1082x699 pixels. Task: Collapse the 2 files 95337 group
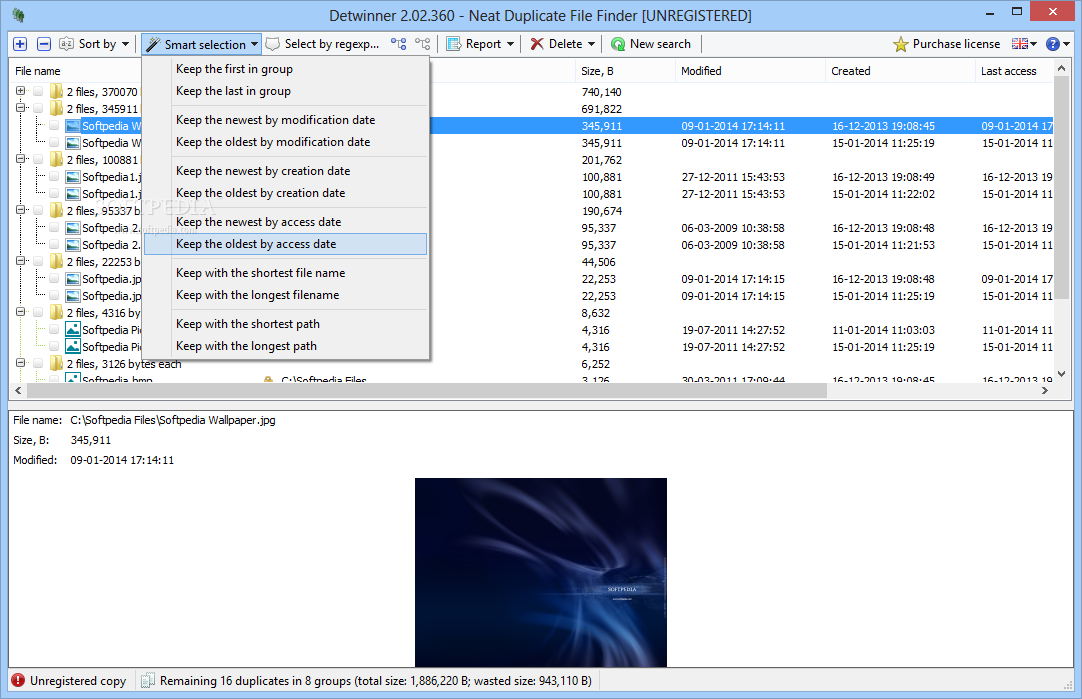(x=21, y=210)
